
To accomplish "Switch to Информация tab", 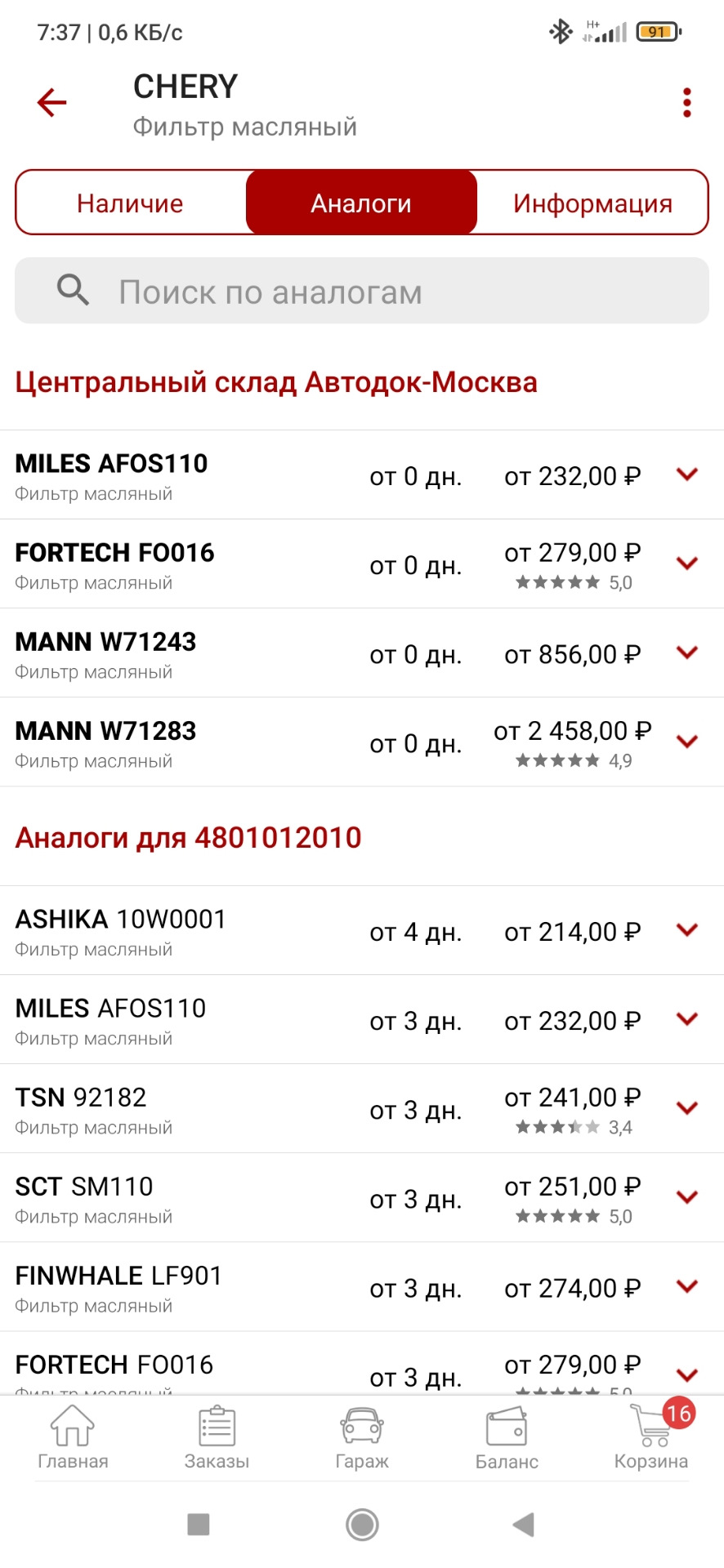I will (x=592, y=203).
